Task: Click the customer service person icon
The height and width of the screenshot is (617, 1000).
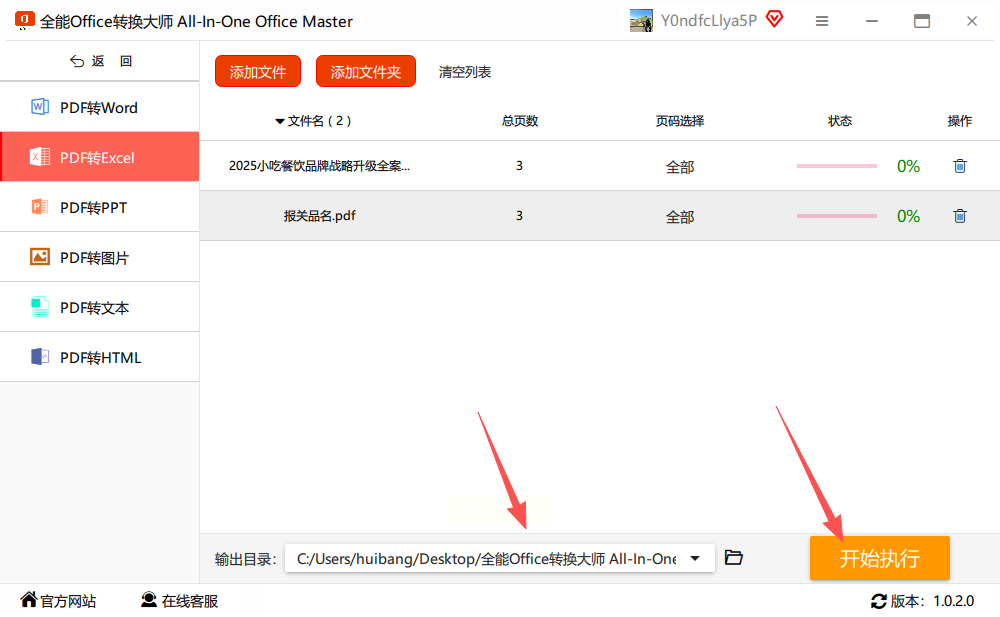Action: point(149,600)
